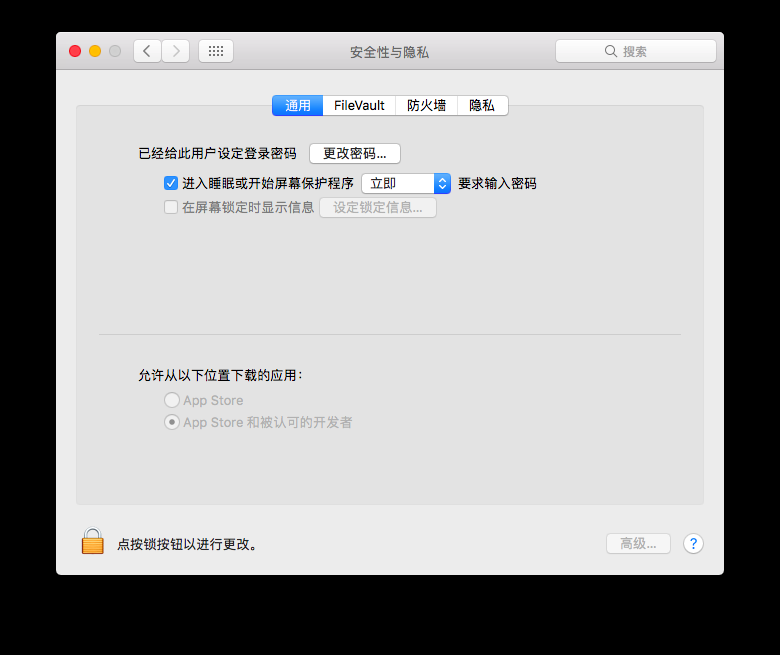Viewport: 780px width, 655px height.
Task: Uncheck 进入睡眠或开始屏幕保护程序 checkbox
Action: [171, 183]
